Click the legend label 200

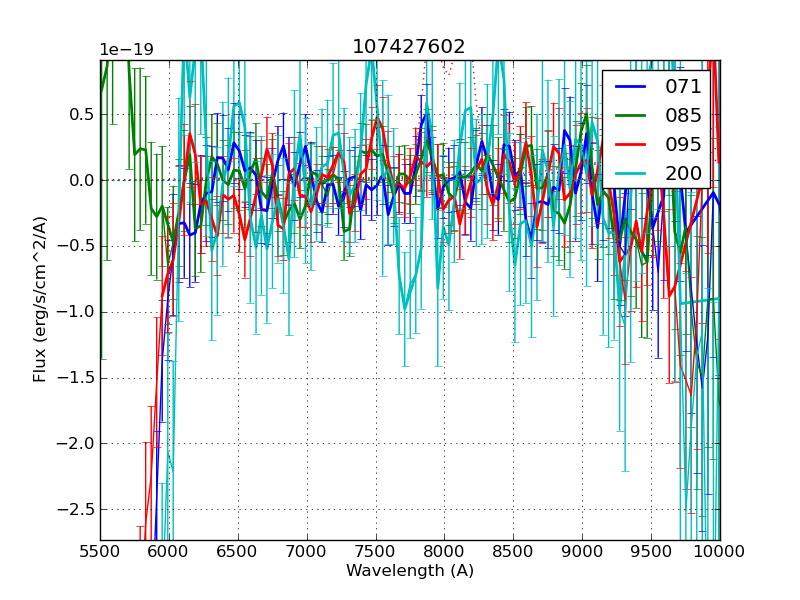(683, 172)
